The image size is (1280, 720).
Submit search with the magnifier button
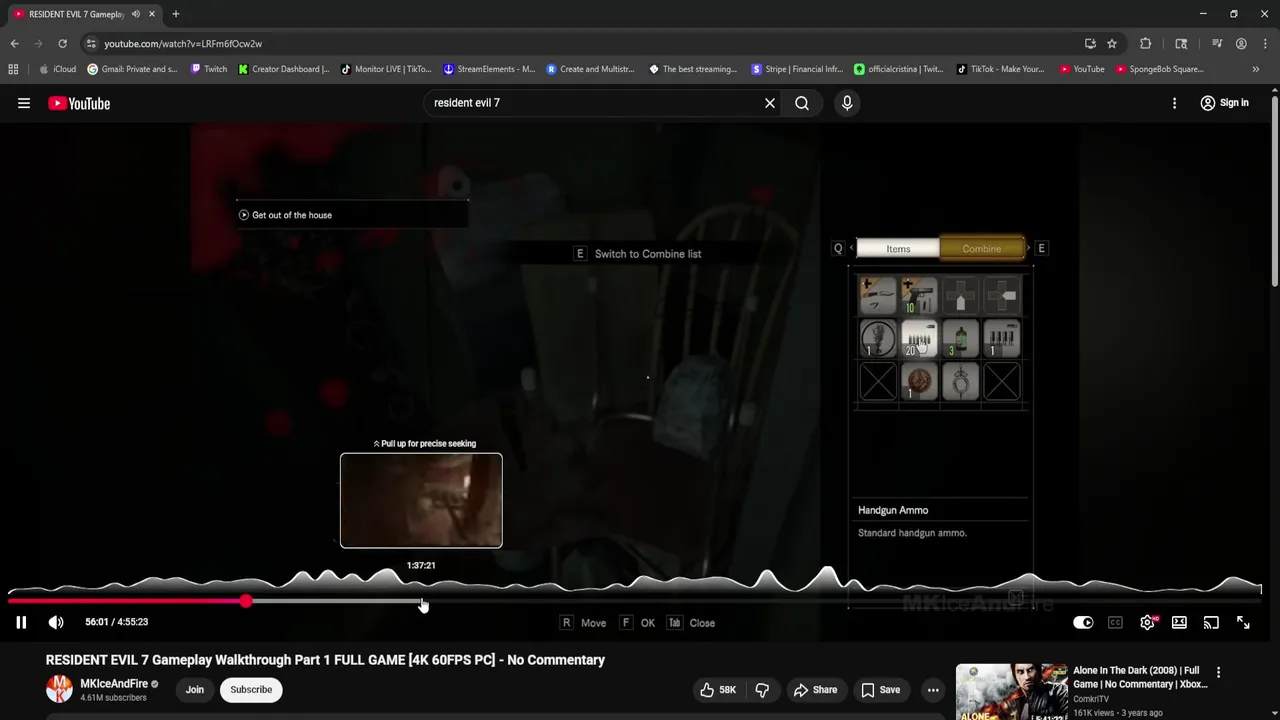coord(802,103)
